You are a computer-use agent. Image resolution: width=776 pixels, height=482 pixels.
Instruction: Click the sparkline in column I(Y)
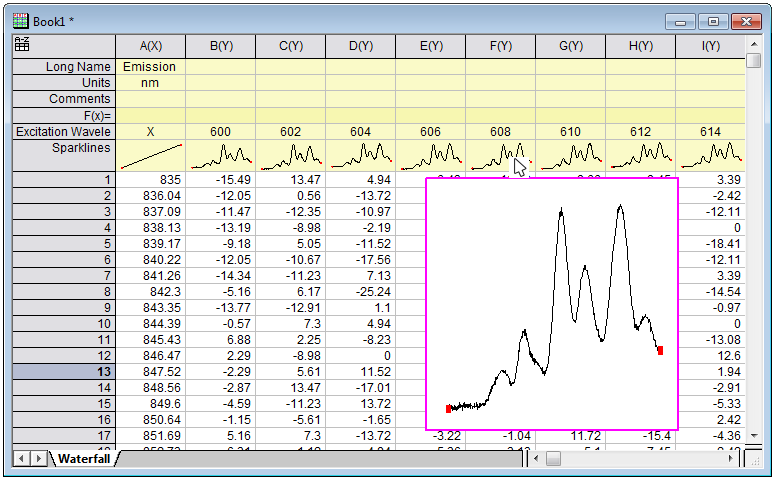[710, 155]
